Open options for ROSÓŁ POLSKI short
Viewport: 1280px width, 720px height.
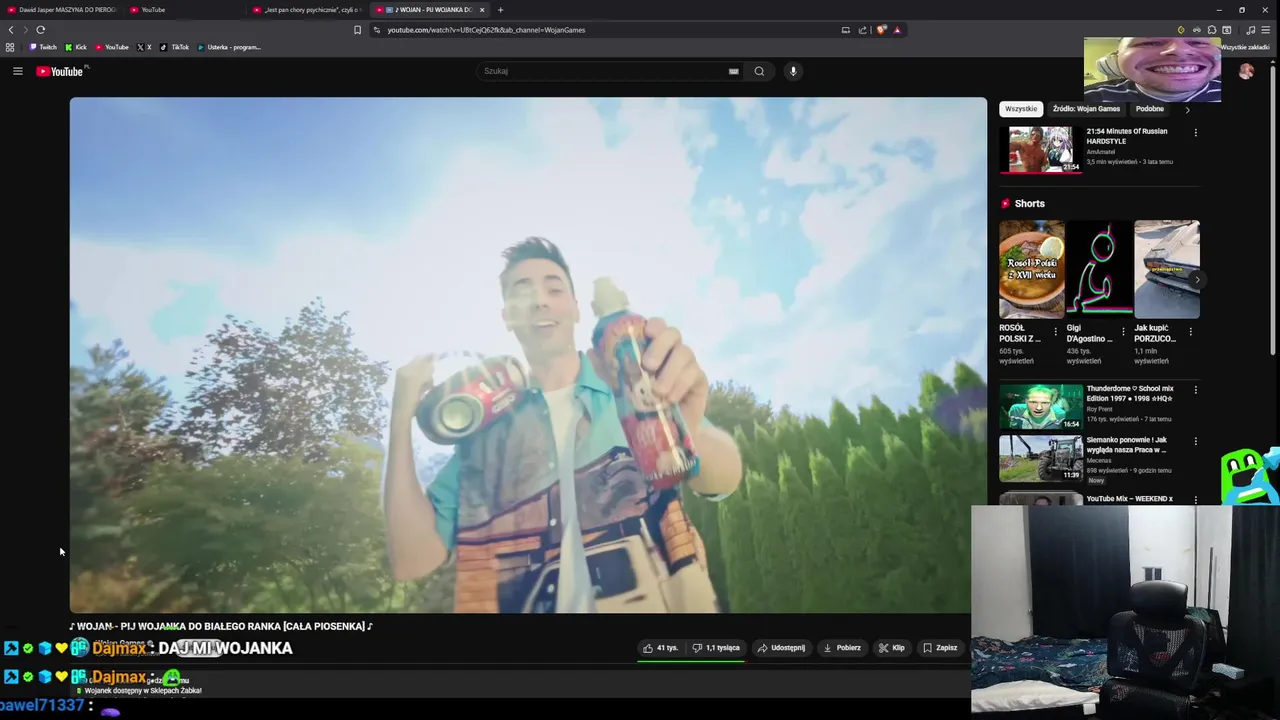click(1055, 332)
